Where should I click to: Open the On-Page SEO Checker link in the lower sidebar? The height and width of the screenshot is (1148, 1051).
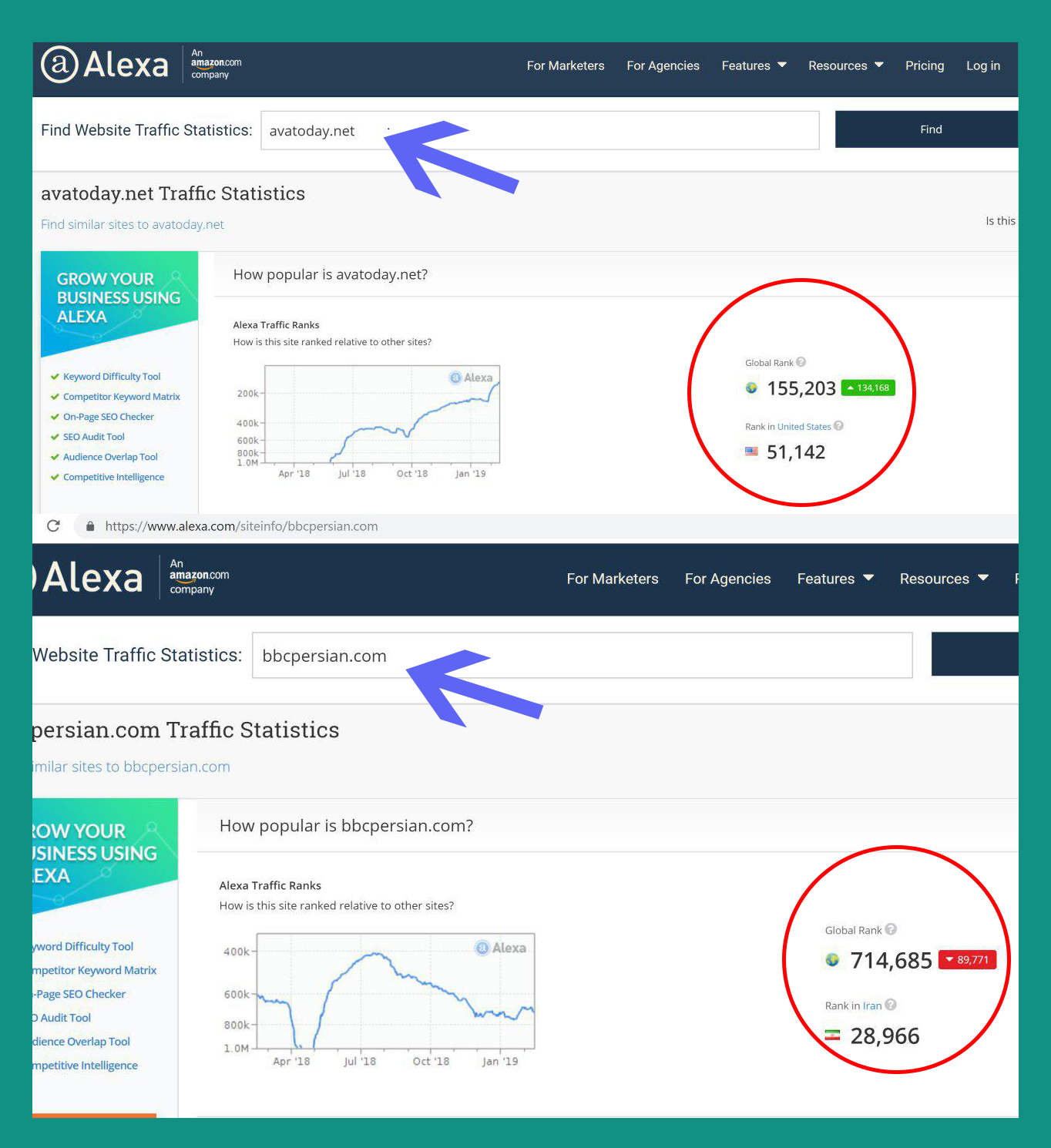[79, 994]
